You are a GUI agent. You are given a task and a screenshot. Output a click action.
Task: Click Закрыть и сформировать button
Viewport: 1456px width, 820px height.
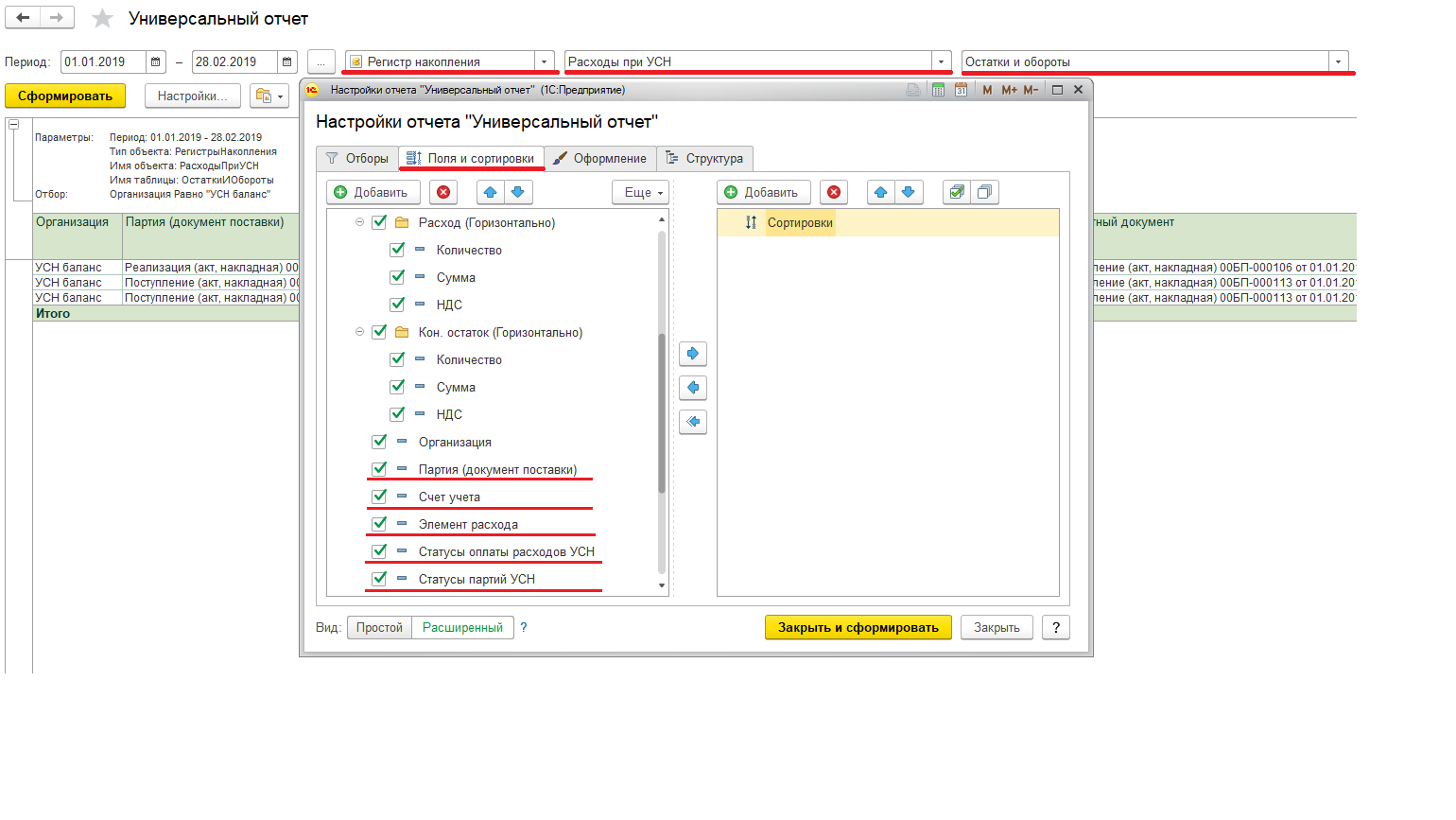click(x=858, y=628)
